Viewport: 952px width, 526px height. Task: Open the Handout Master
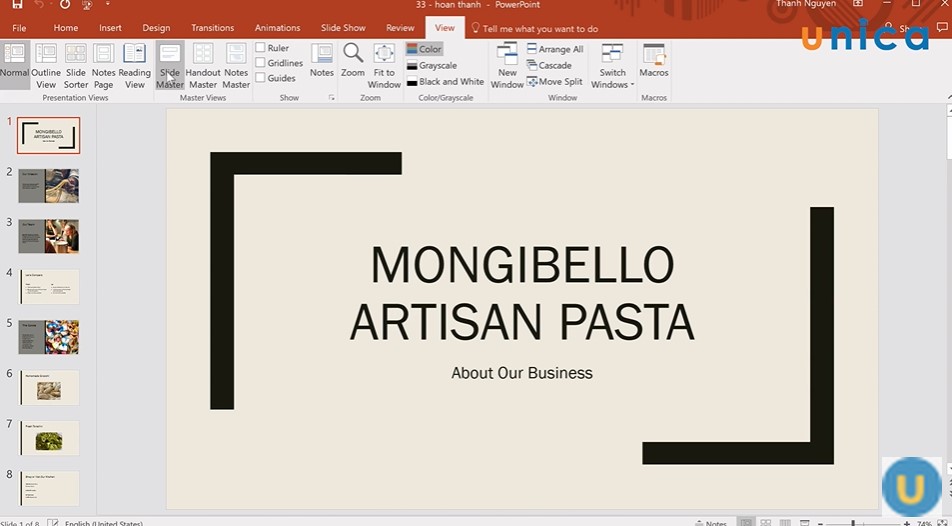click(x=203, y=65)
